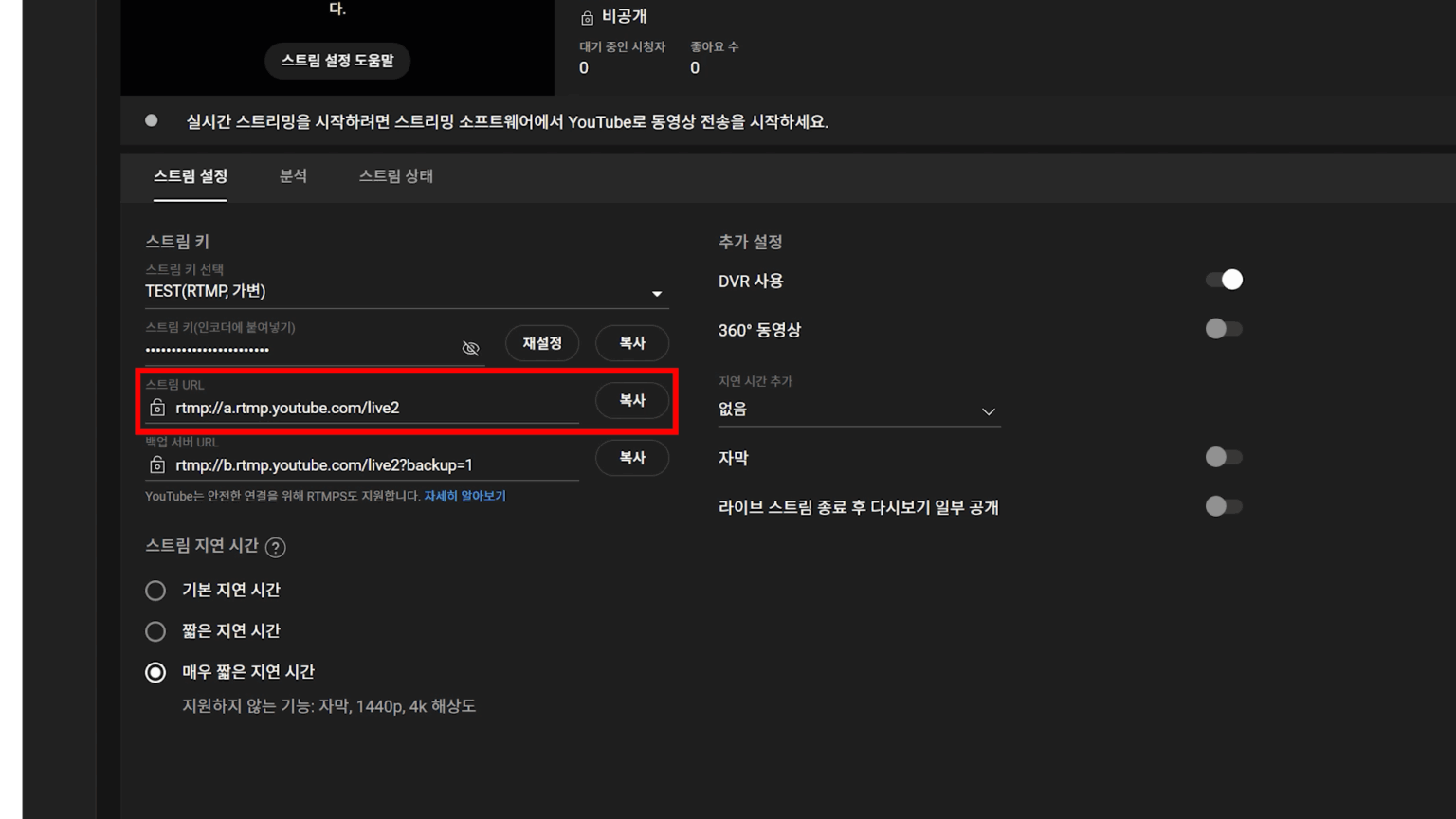Reveal the hidden stream key
The height and width of the screenshot is (819, 1456).
(x=470, y=348)
